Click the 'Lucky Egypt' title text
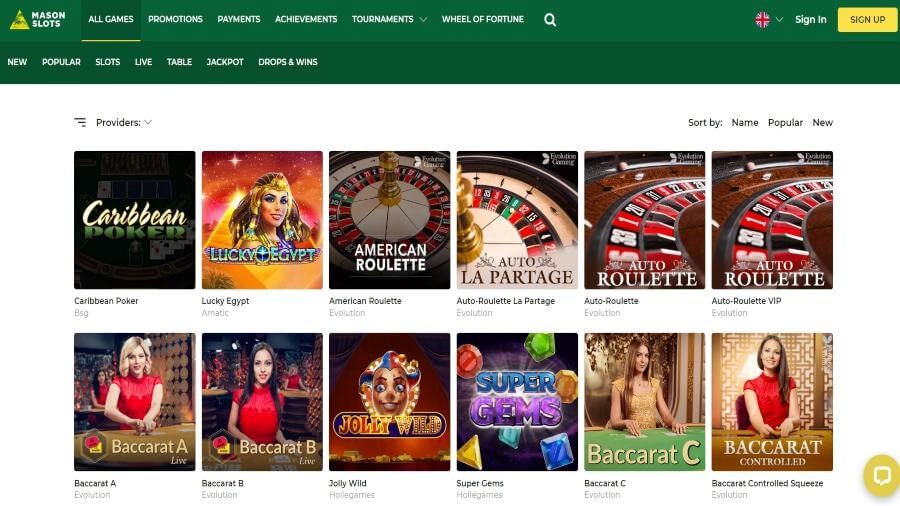 point(225,301)
